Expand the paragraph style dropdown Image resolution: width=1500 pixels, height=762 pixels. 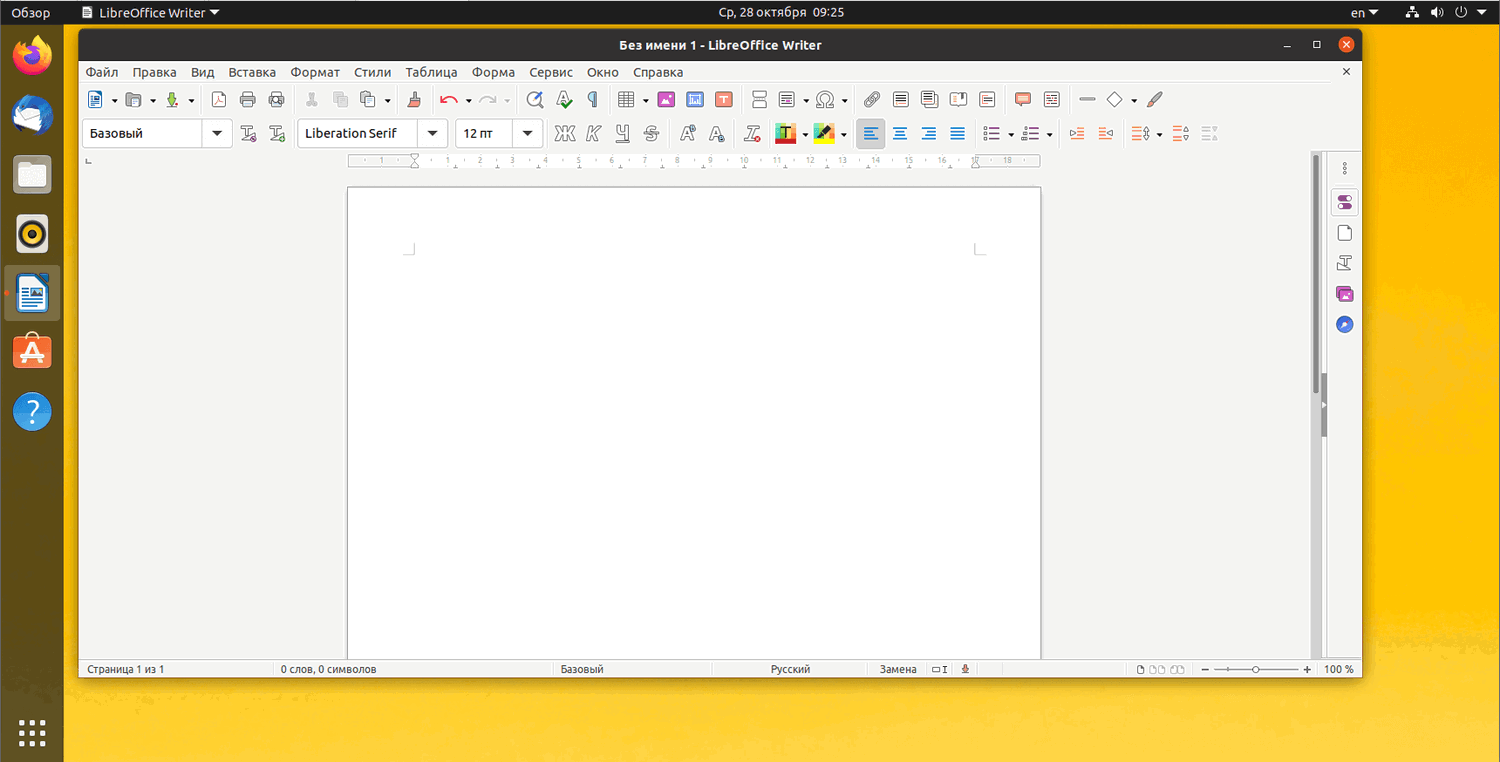point(217,133)
